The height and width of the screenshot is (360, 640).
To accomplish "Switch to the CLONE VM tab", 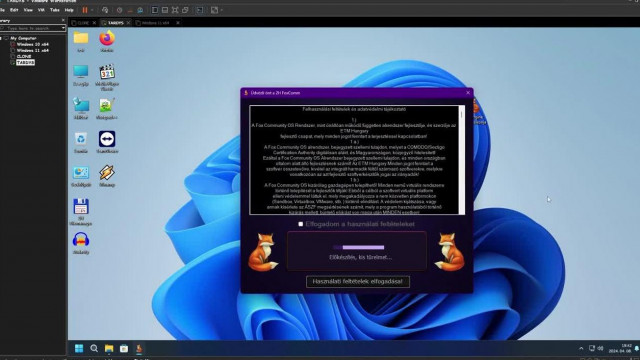I will [82, 23].
